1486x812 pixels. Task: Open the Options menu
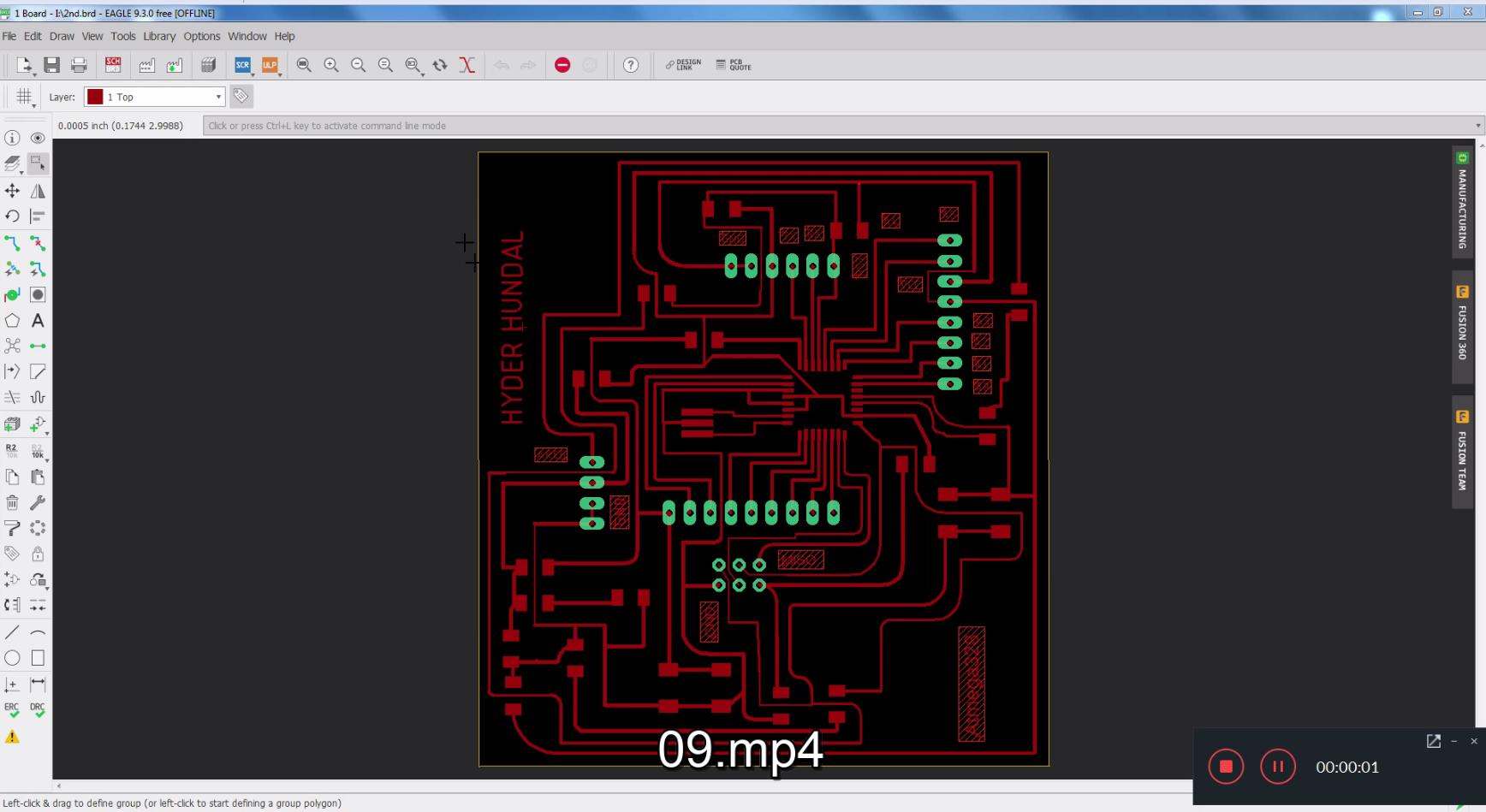pyautogui.click(x=202, y=36)
